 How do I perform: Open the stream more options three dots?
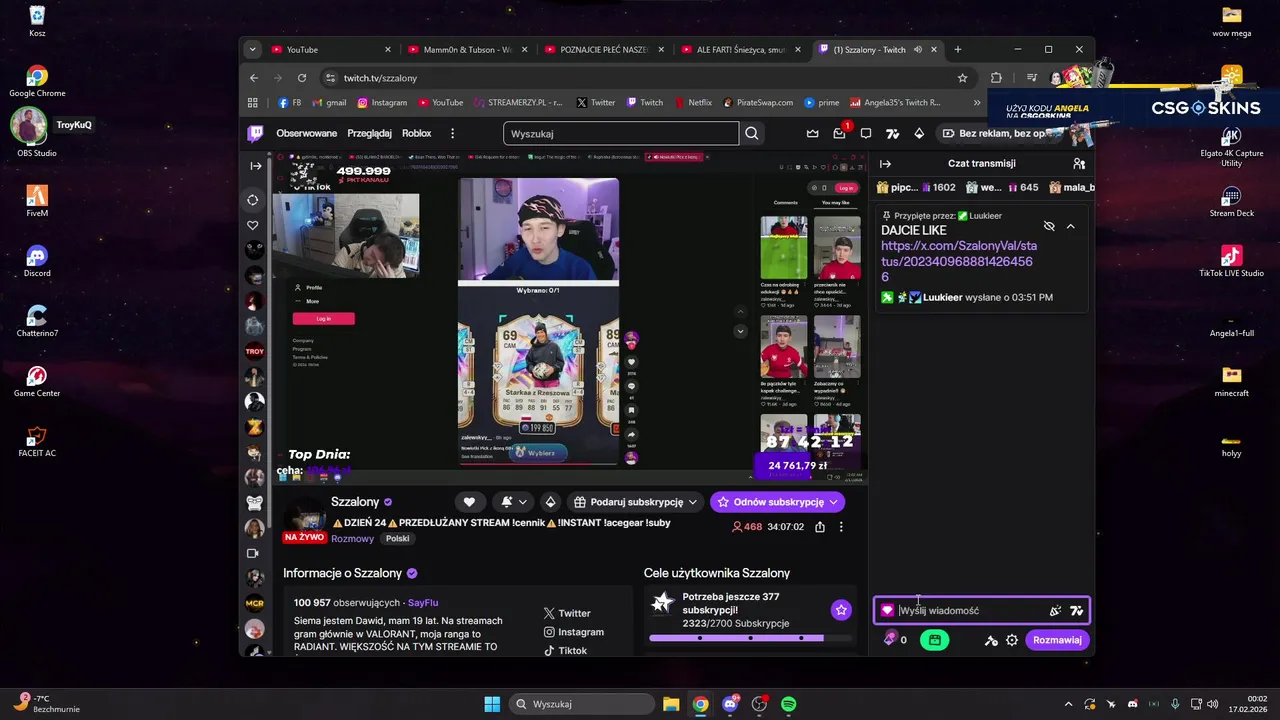click(841, 527)
